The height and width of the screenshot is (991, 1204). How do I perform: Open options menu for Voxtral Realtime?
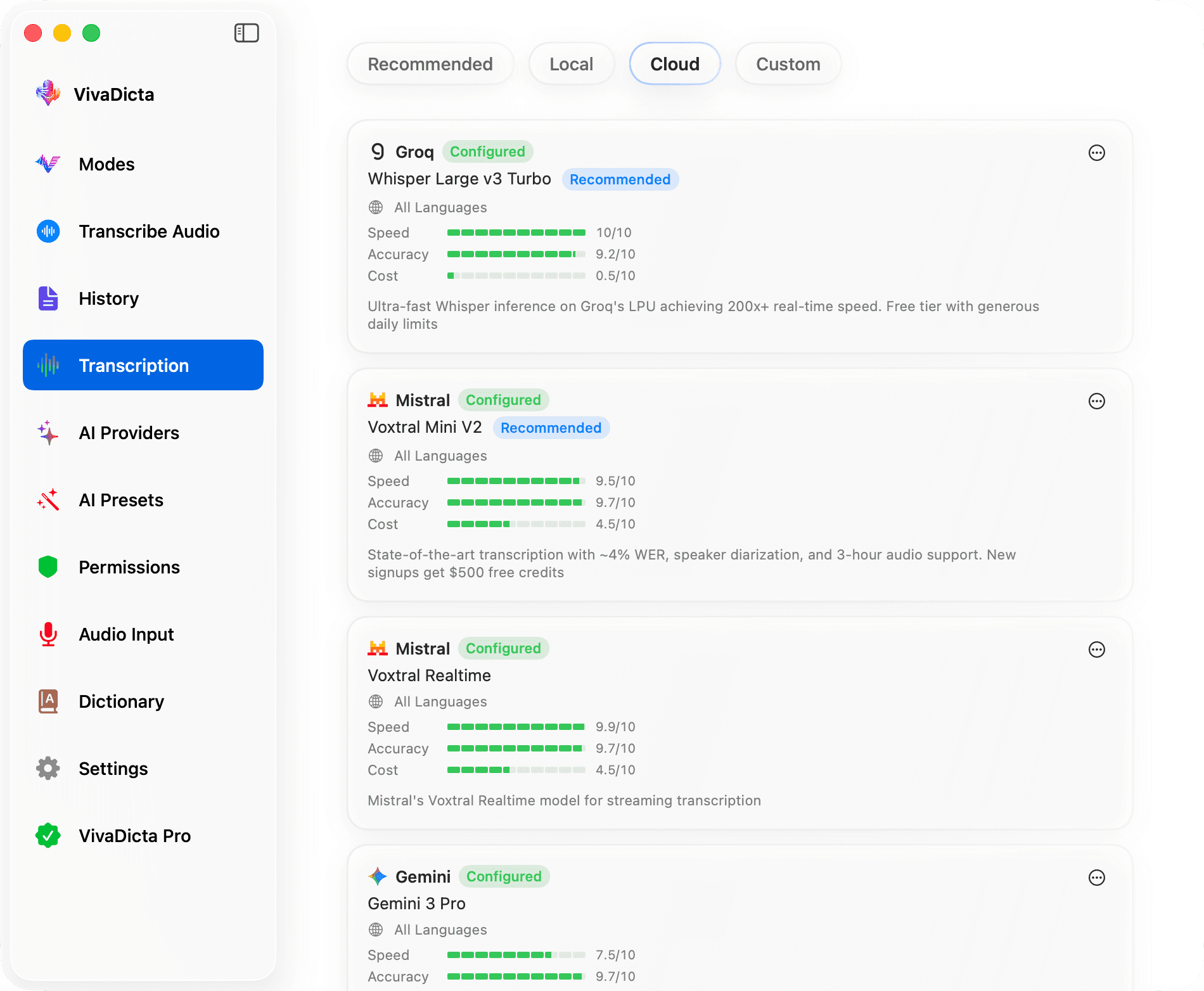tap(1098, 649)
